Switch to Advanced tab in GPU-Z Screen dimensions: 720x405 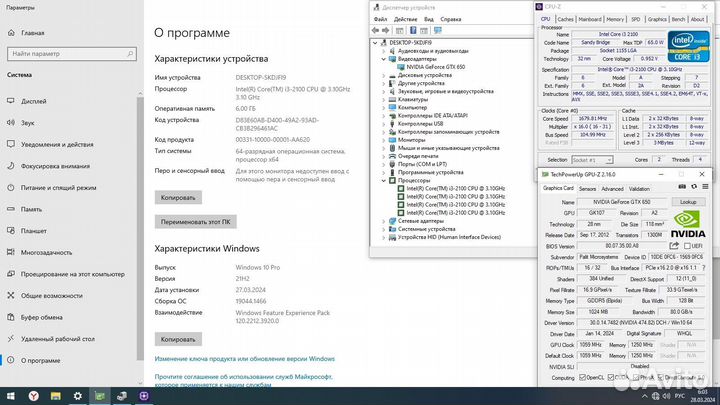[612, 189]
